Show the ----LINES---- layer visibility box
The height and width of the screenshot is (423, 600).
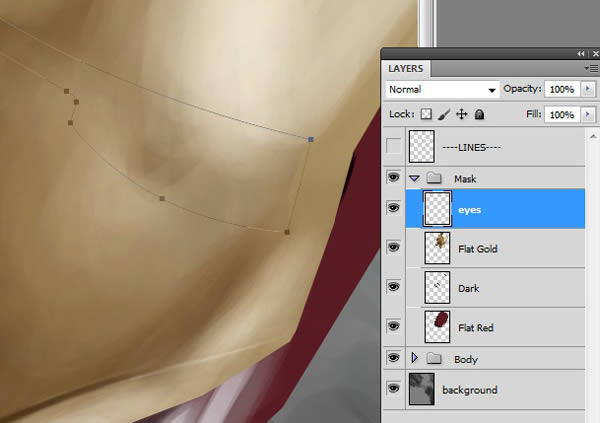click(x=393, y=146)
